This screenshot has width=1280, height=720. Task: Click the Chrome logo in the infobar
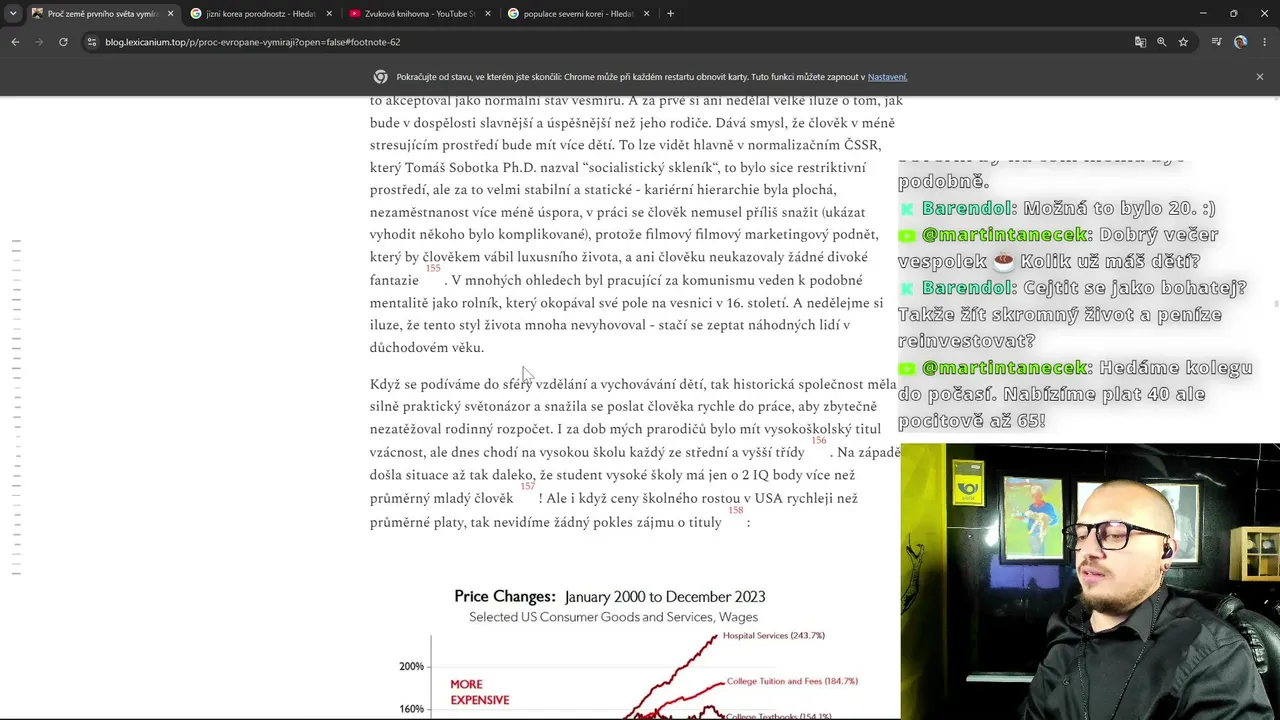pos(381,77)
